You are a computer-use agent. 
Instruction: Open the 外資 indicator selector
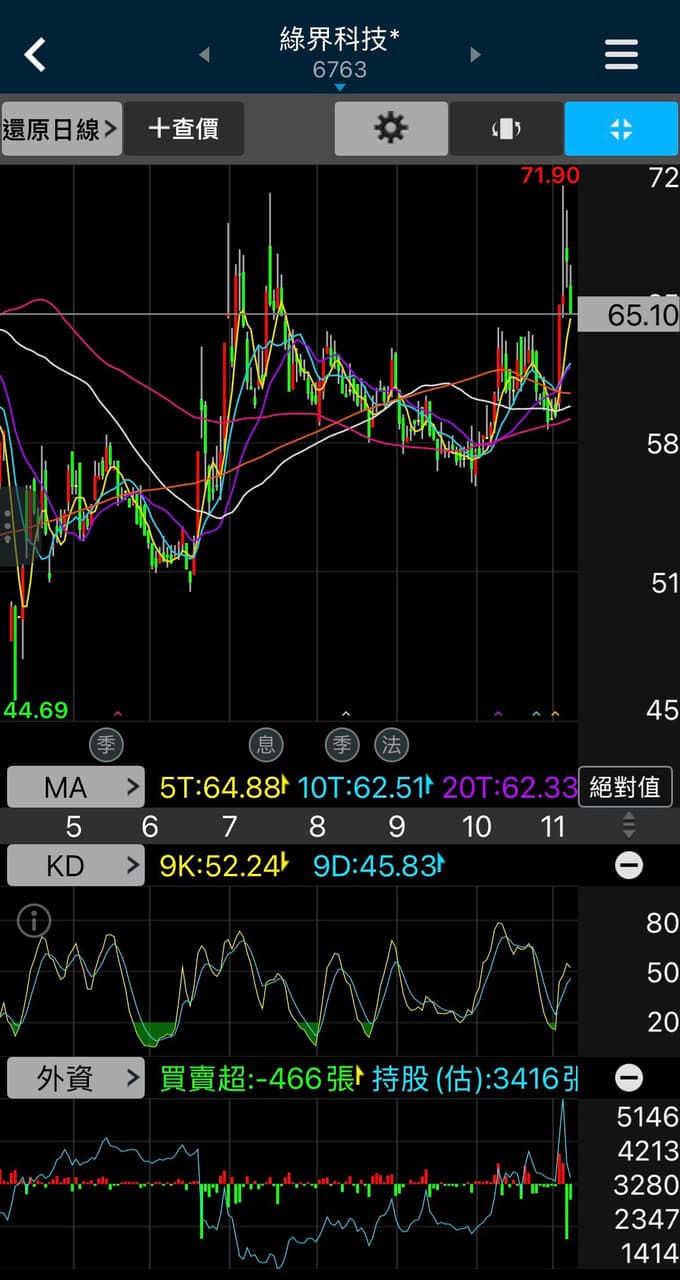point(77,1078)
